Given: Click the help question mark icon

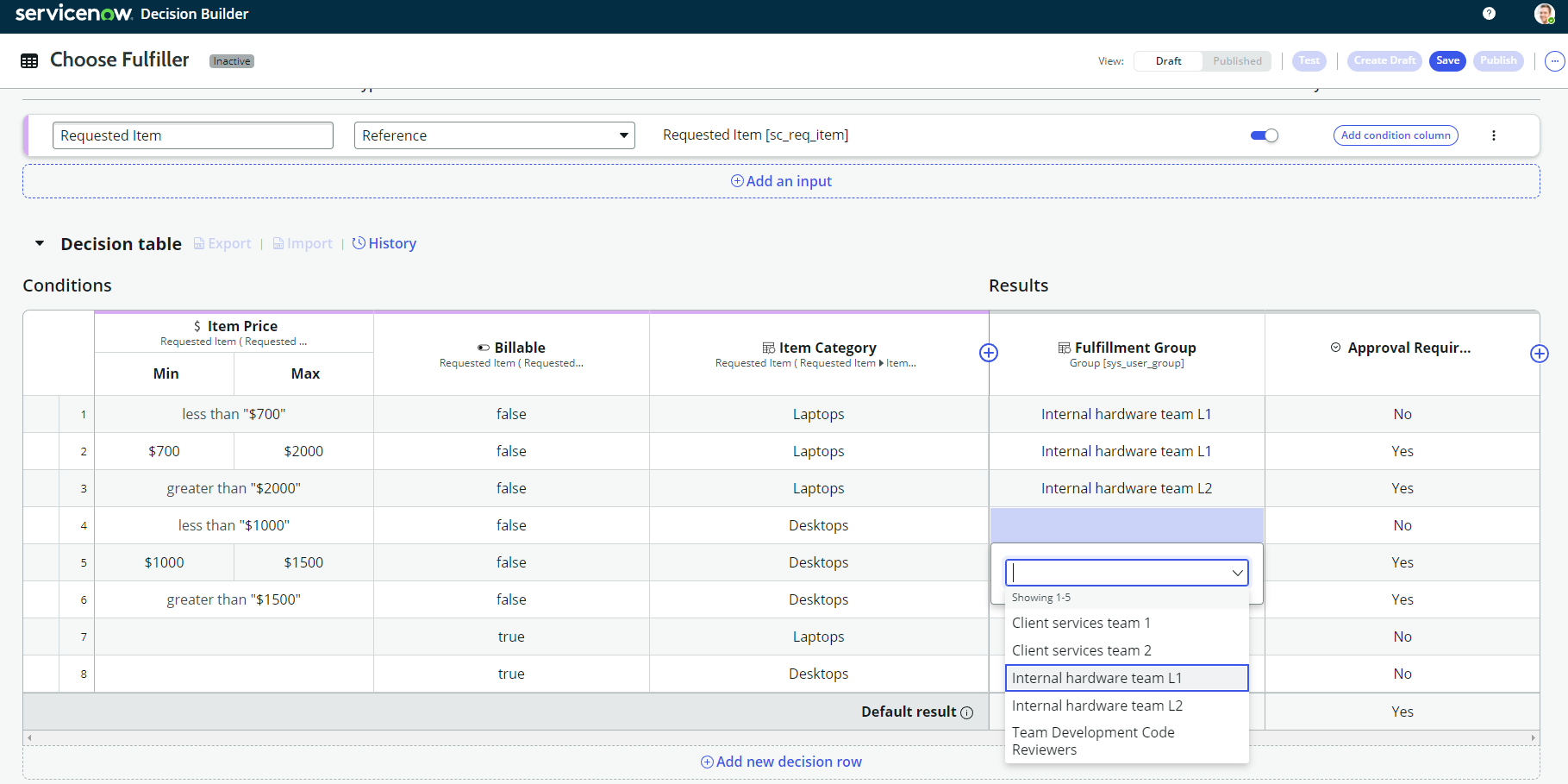Looking at the screenshot, I should tap(1489, 13).
